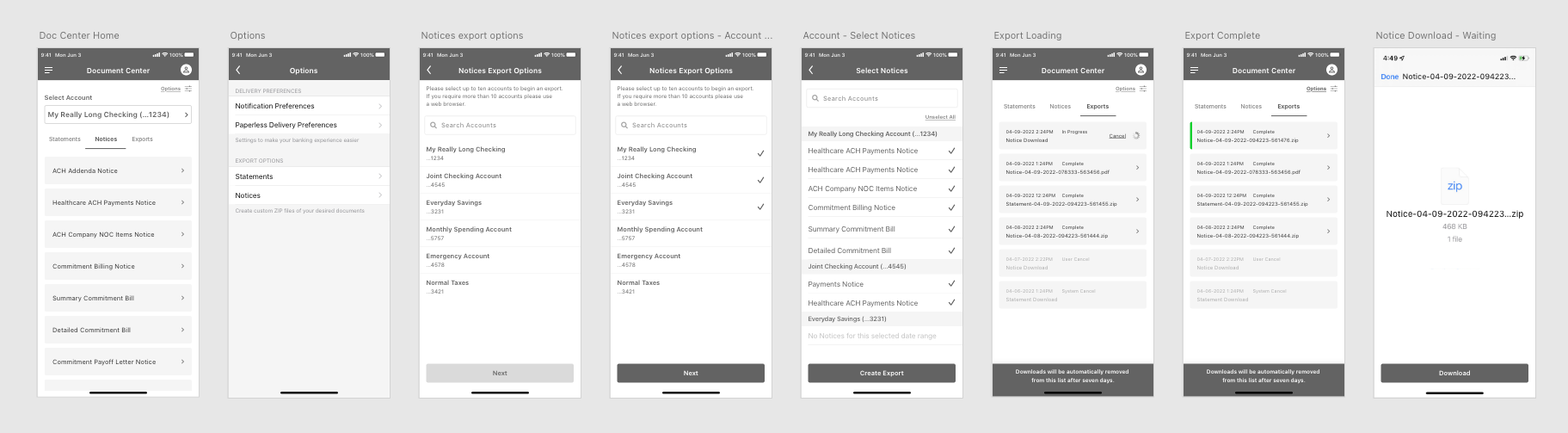
Task: Click loading spinner beside Cancel in Export Loading
Action: (x=1136, y=136)
